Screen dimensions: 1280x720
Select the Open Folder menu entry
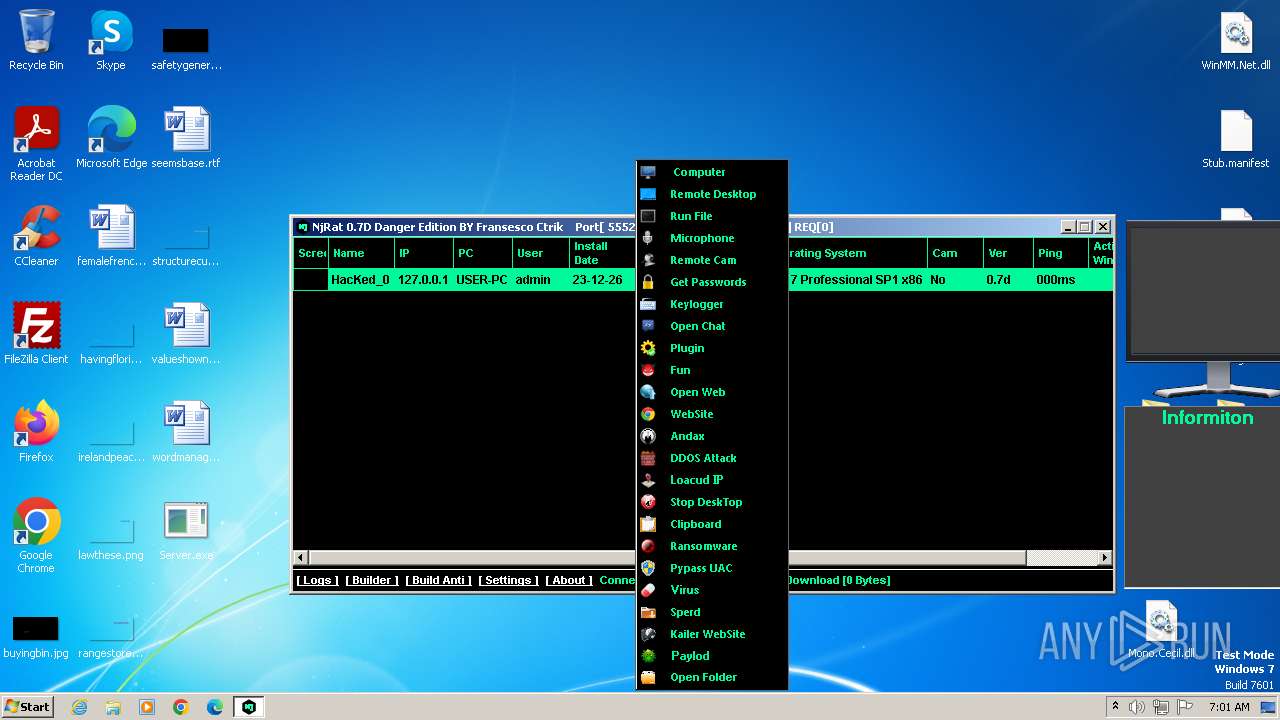712,677
